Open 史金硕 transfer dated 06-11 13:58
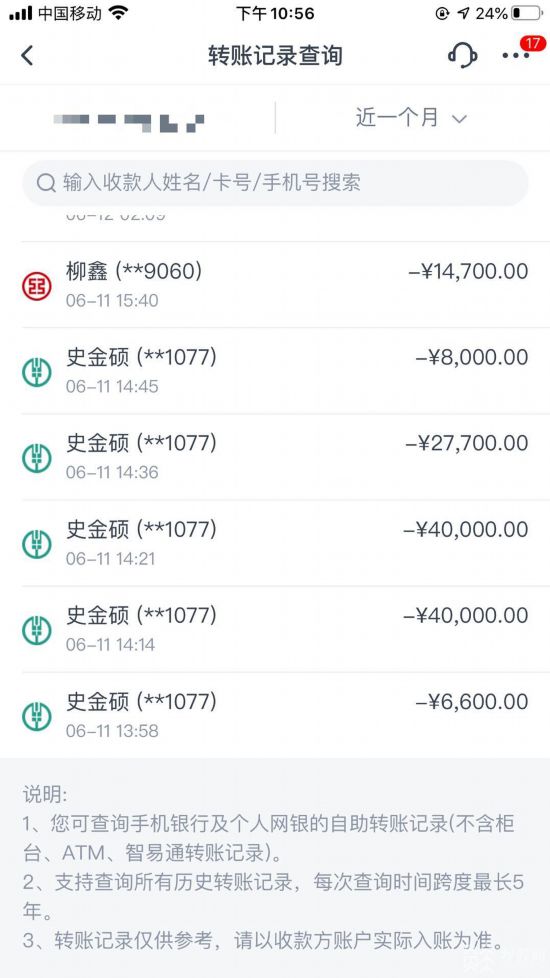 [x=275, y=715]
